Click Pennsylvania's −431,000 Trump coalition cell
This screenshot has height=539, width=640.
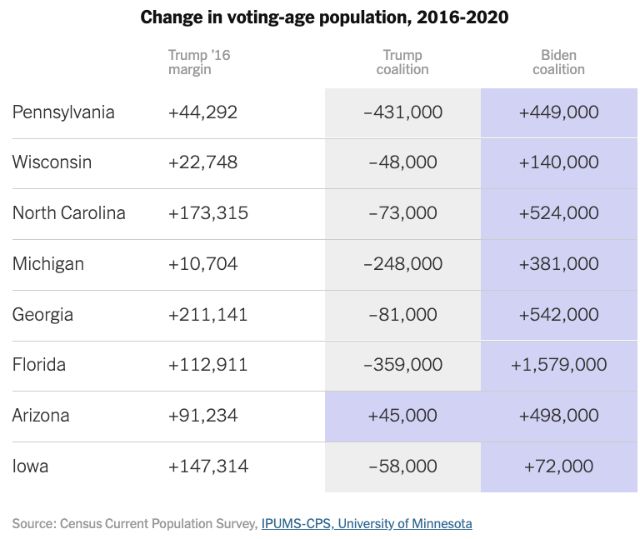pos(402,112)
